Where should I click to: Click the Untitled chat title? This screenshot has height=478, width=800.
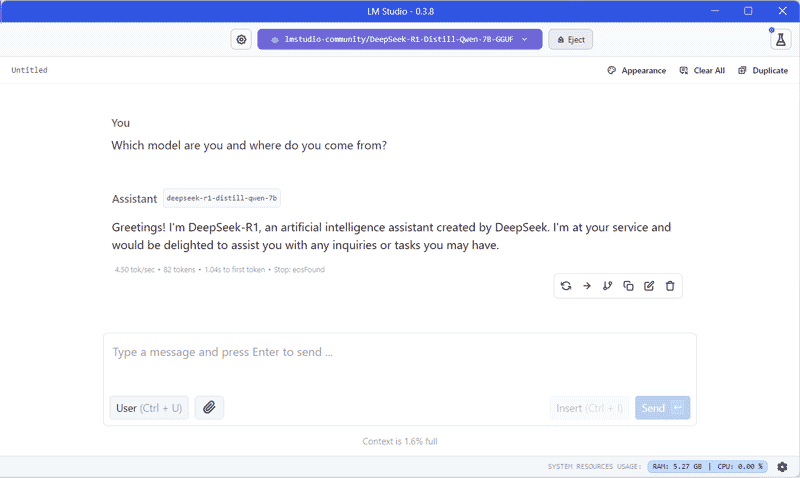click(x=30, y=70)
